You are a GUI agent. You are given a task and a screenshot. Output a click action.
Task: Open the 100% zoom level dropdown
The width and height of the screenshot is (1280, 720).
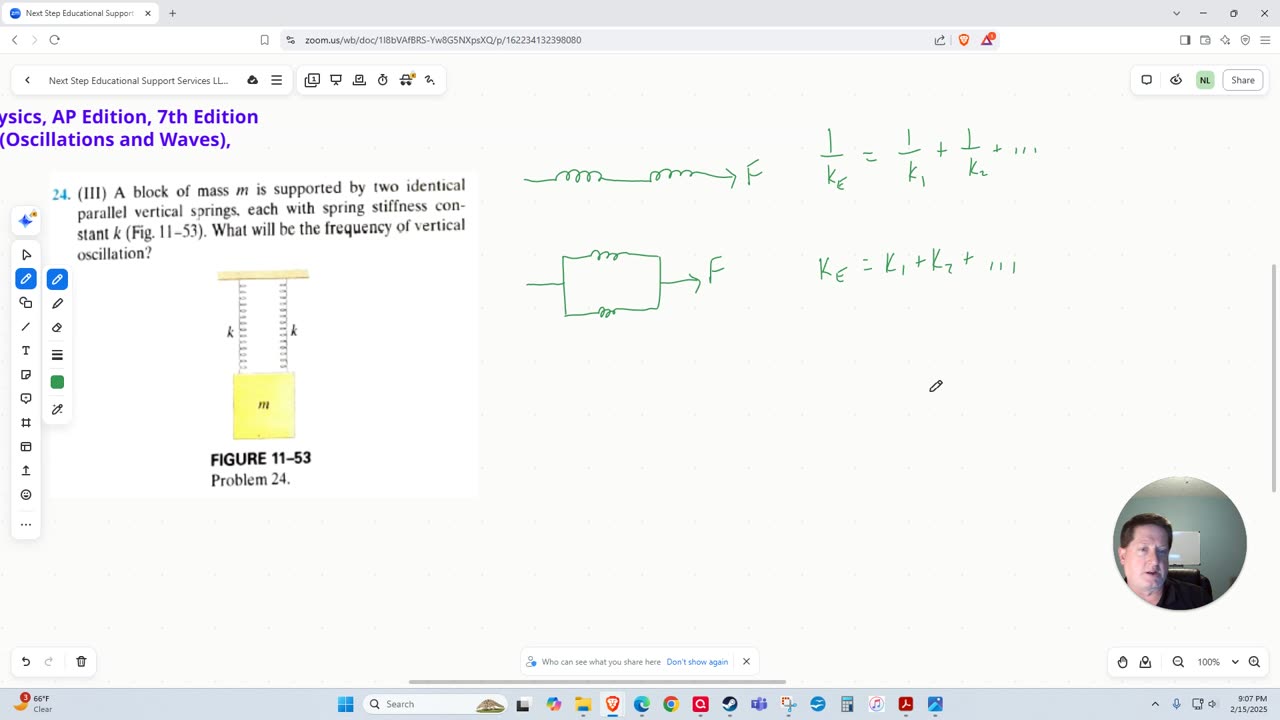pos(1216,662)
